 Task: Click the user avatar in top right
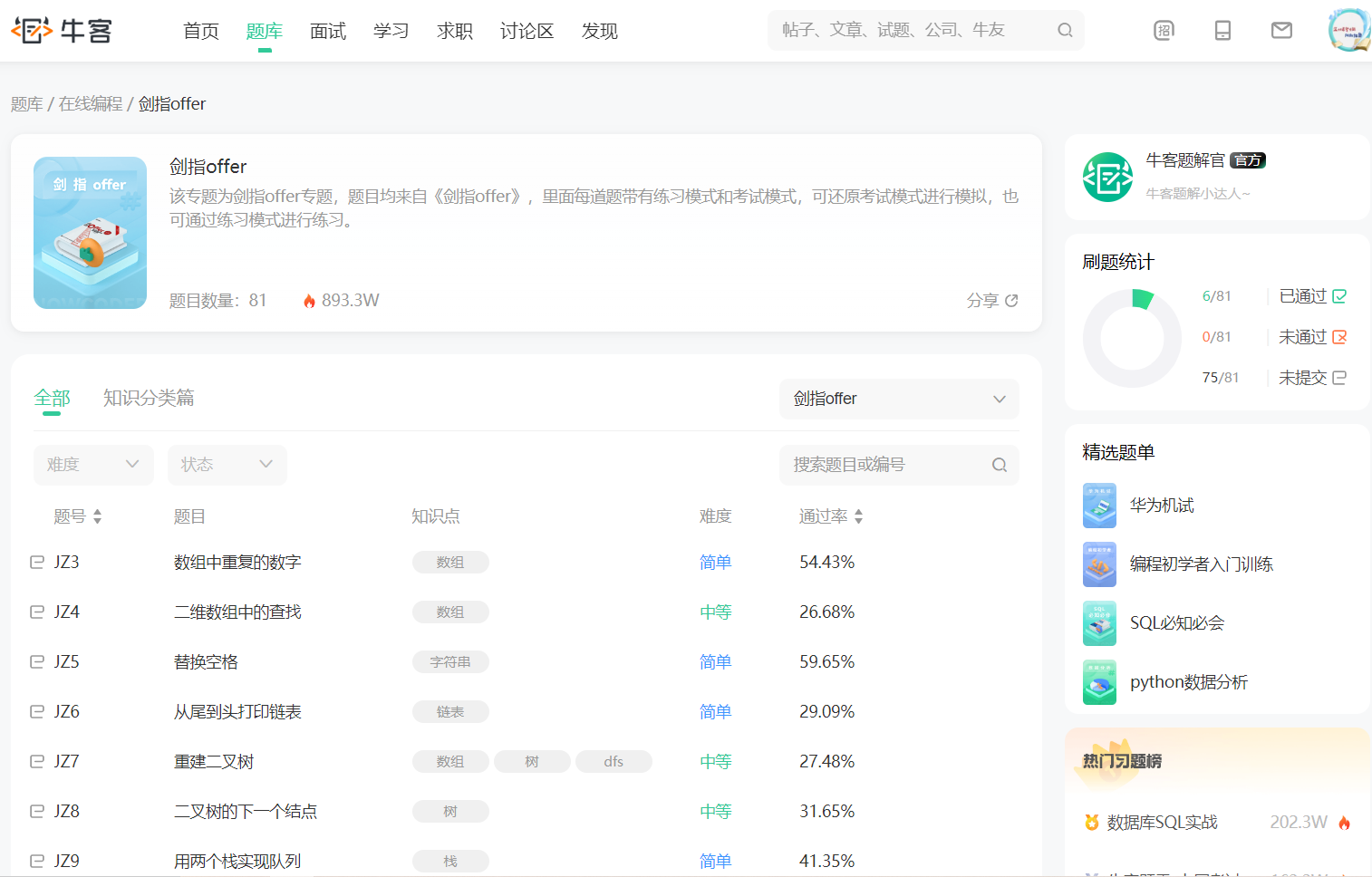1348,31
